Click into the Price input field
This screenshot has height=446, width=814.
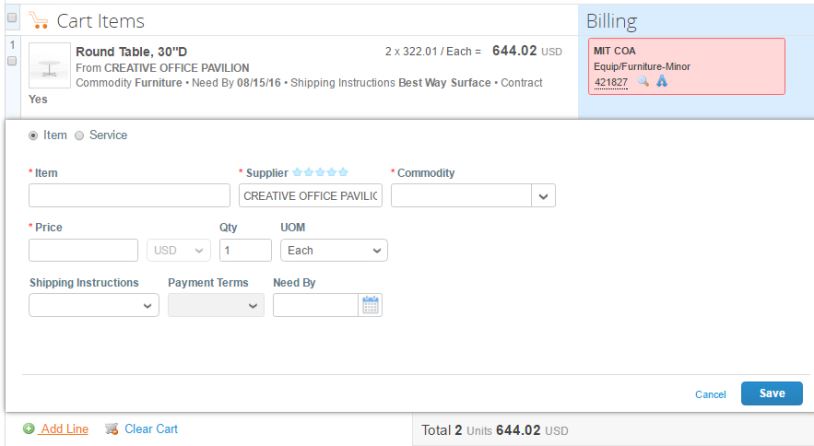[83, 250]
